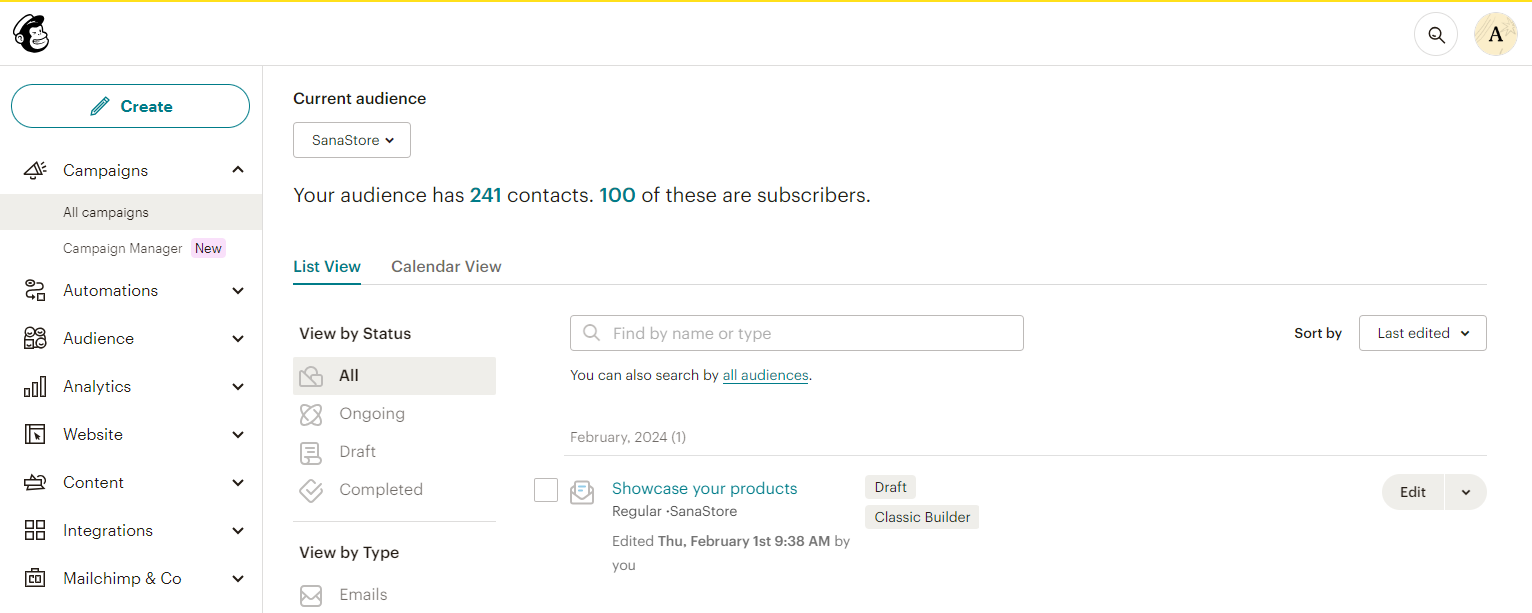The width and height of the screenshot is (1532, 613).
Task: Click Edit for Showcase your products
Action: click(x=1413, y=492)
